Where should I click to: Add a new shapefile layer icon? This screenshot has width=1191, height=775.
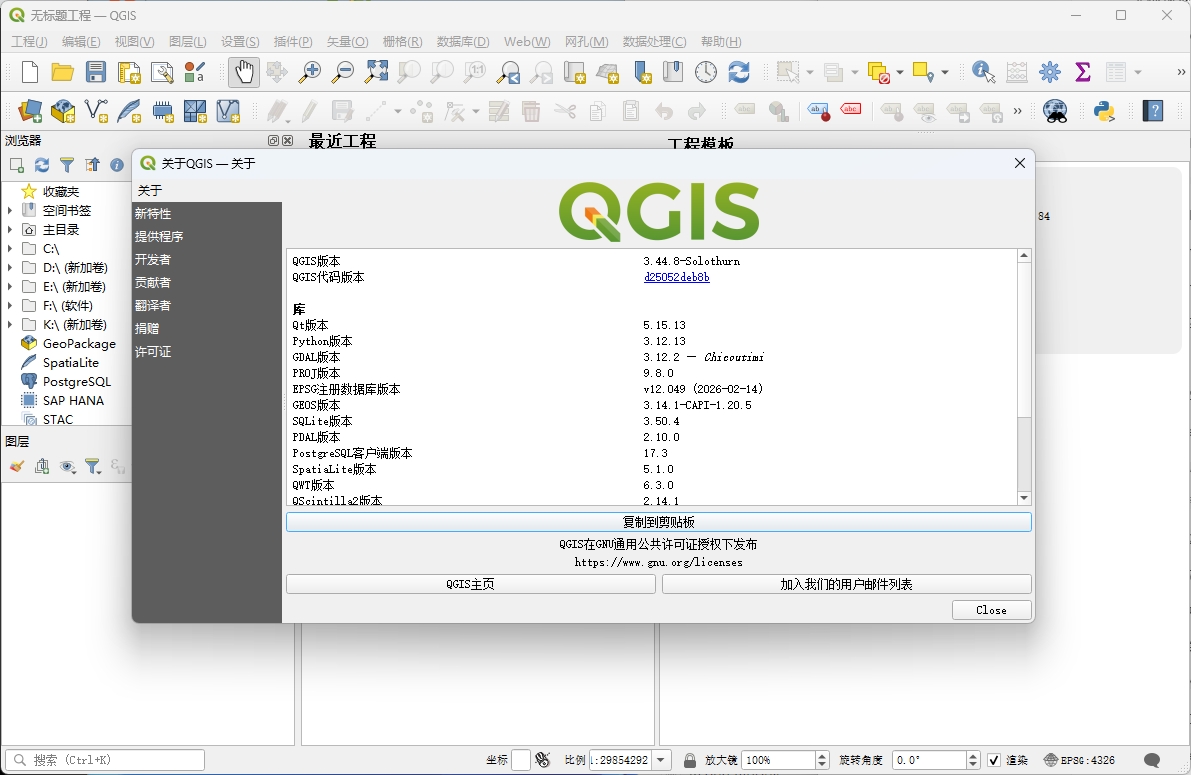pos(96,112)
